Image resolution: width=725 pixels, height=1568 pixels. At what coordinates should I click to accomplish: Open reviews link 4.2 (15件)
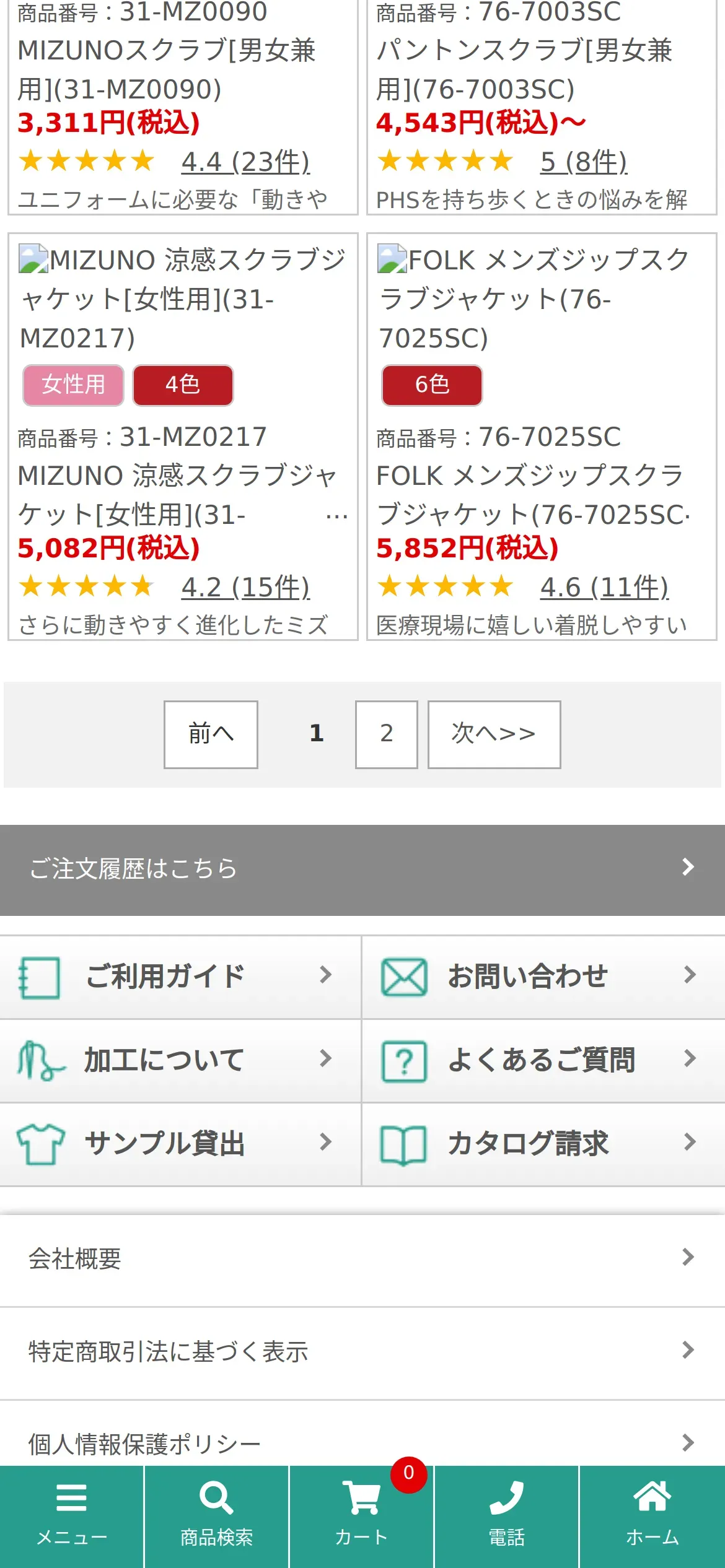click(245, 586)
